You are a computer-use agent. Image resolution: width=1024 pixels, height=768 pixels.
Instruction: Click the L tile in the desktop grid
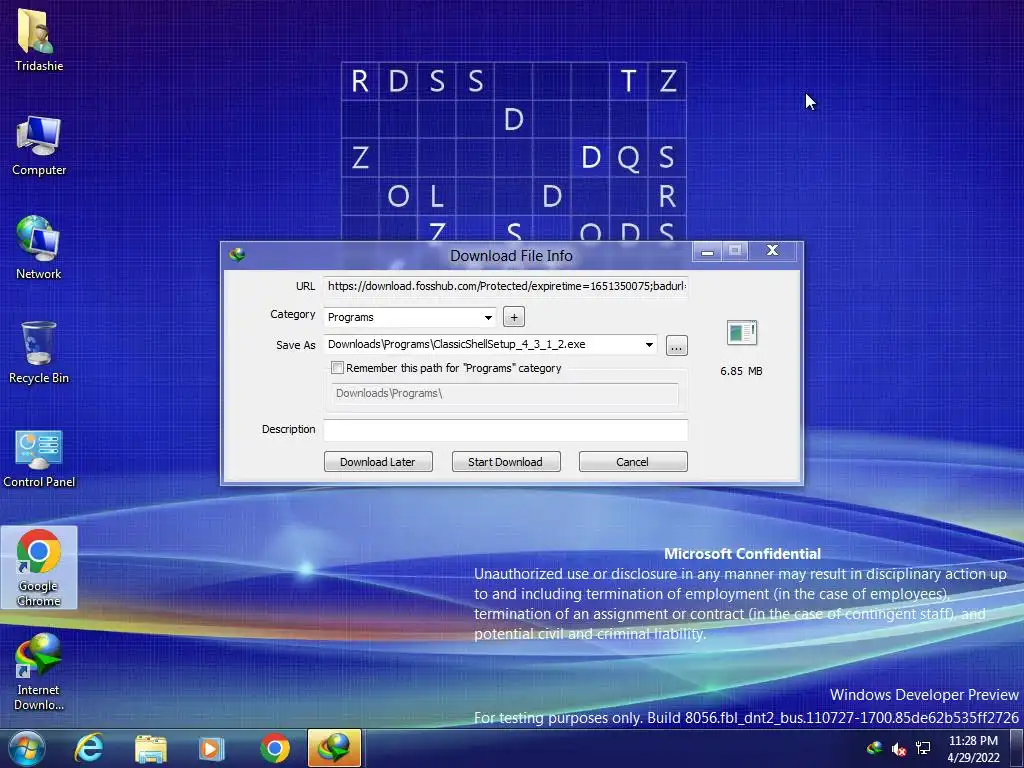point(436,196)
